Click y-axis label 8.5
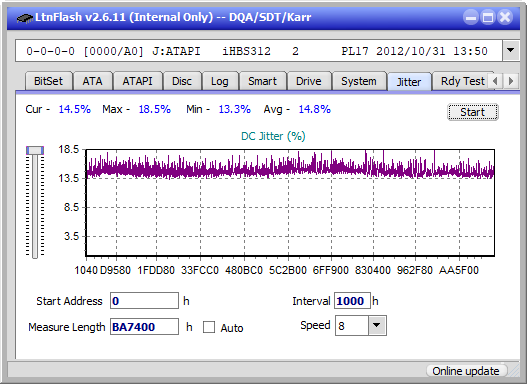This screenshot has height=384, width=527. (71, 207)
